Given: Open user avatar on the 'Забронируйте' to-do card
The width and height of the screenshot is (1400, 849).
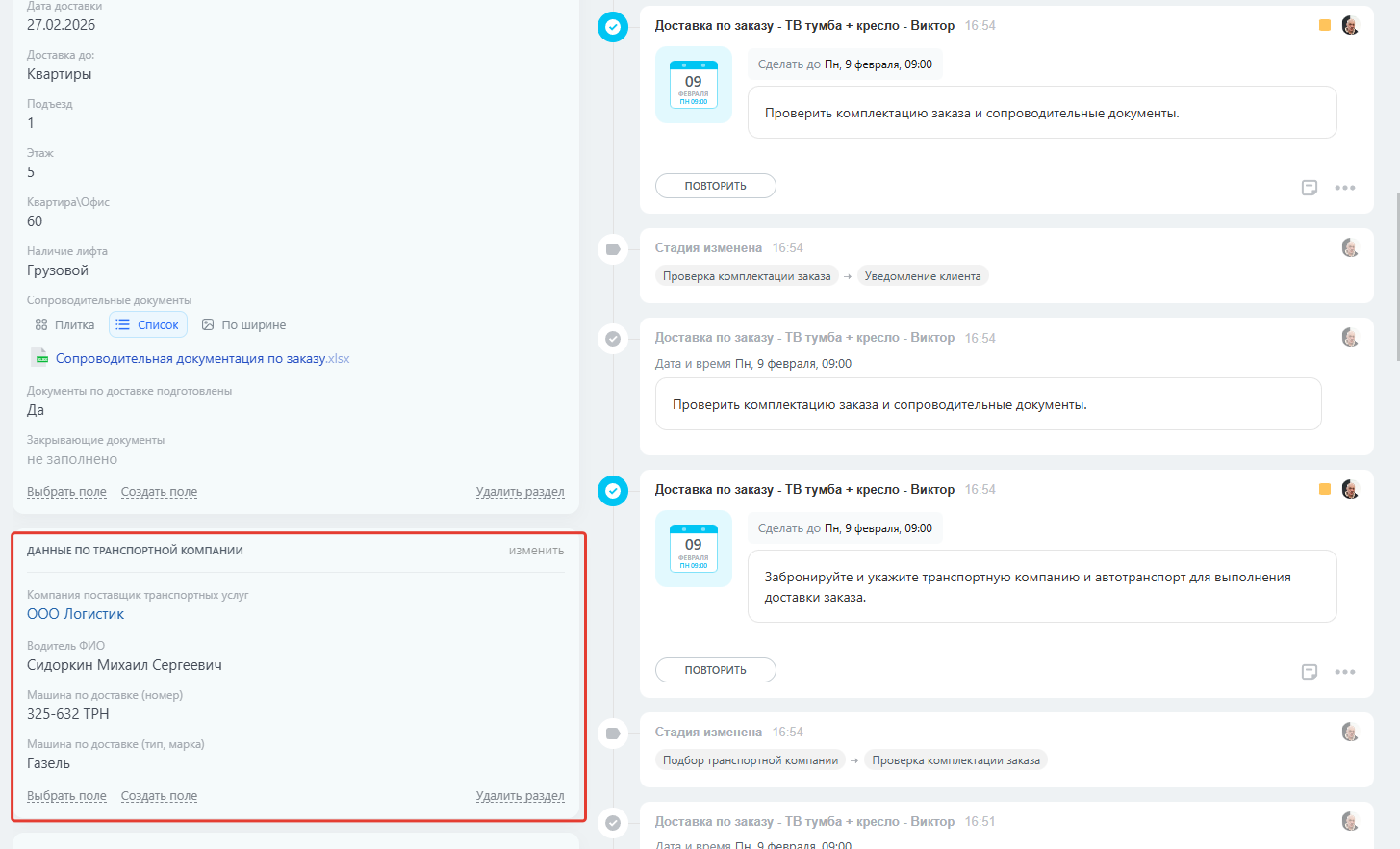Looking at the screenshot, I should (x=1350, y=489).
